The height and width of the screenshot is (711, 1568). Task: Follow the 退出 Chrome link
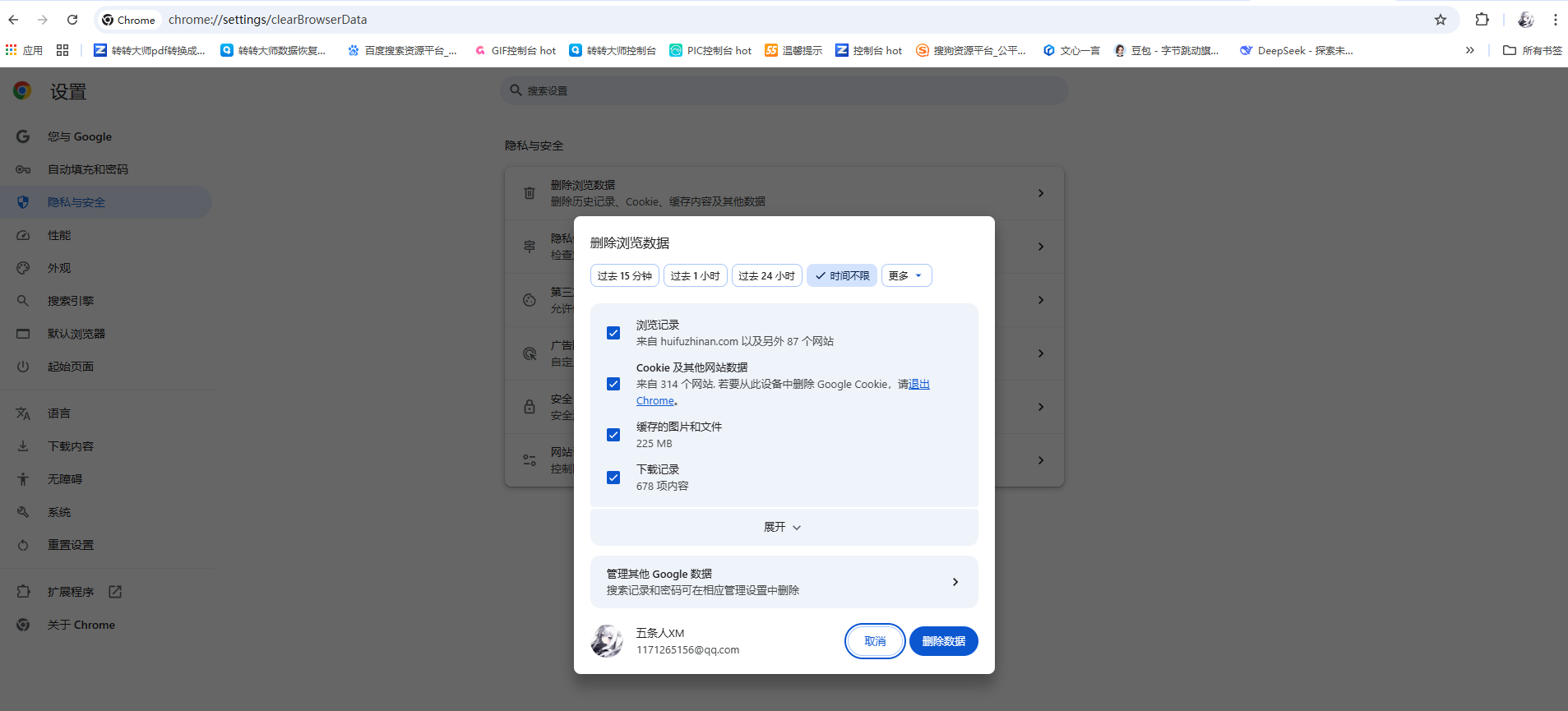pos(918,384)
